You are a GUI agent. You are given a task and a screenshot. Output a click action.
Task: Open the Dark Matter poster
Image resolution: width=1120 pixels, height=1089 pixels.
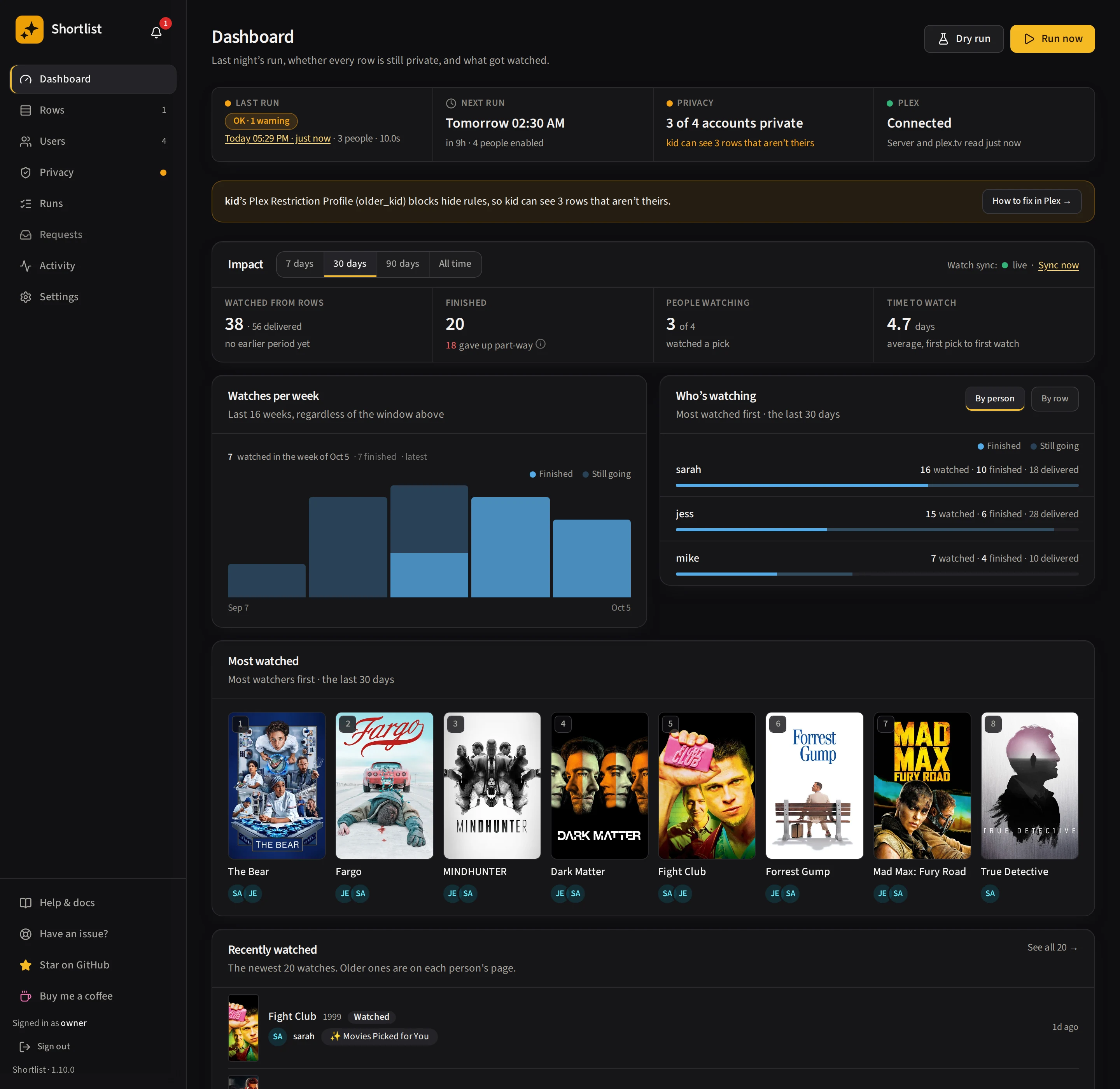tap(599, 785)
